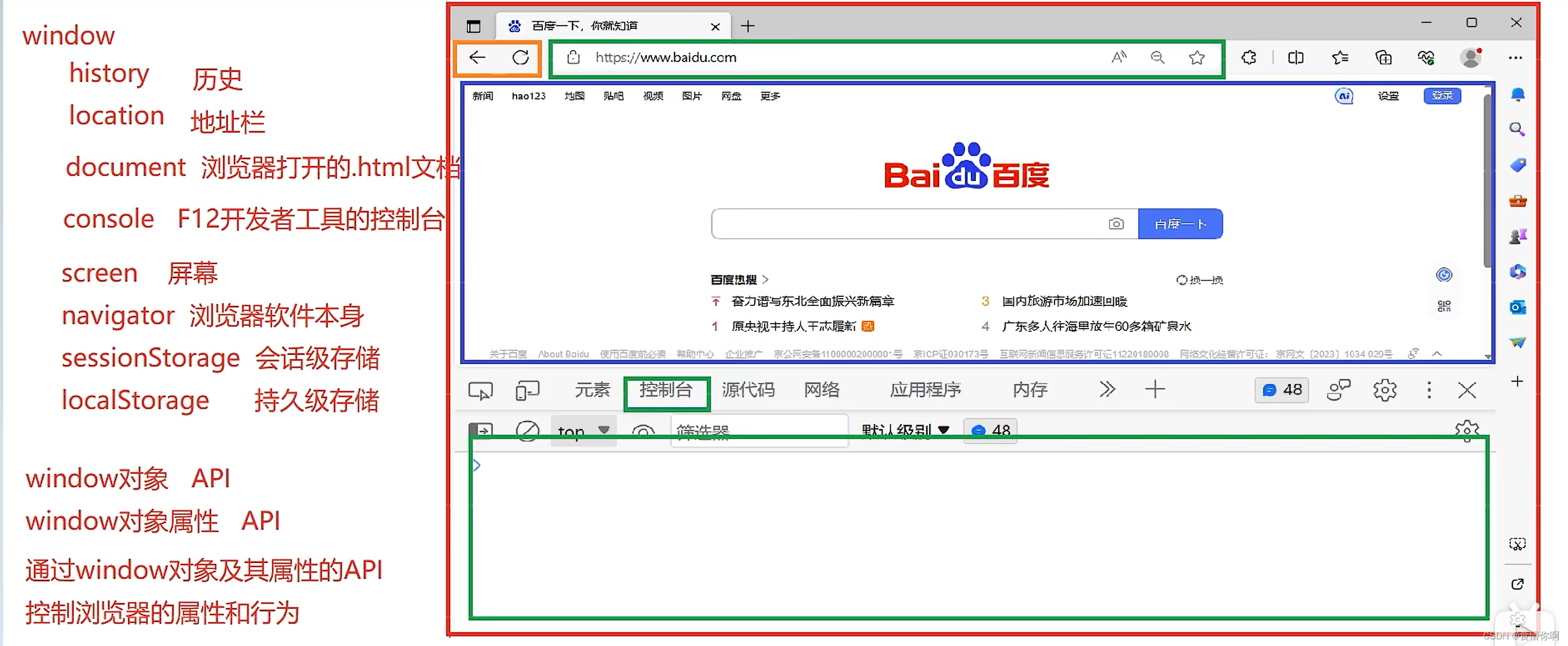
Task: Open DevTools customize kebab menu
Action: 1429,390
